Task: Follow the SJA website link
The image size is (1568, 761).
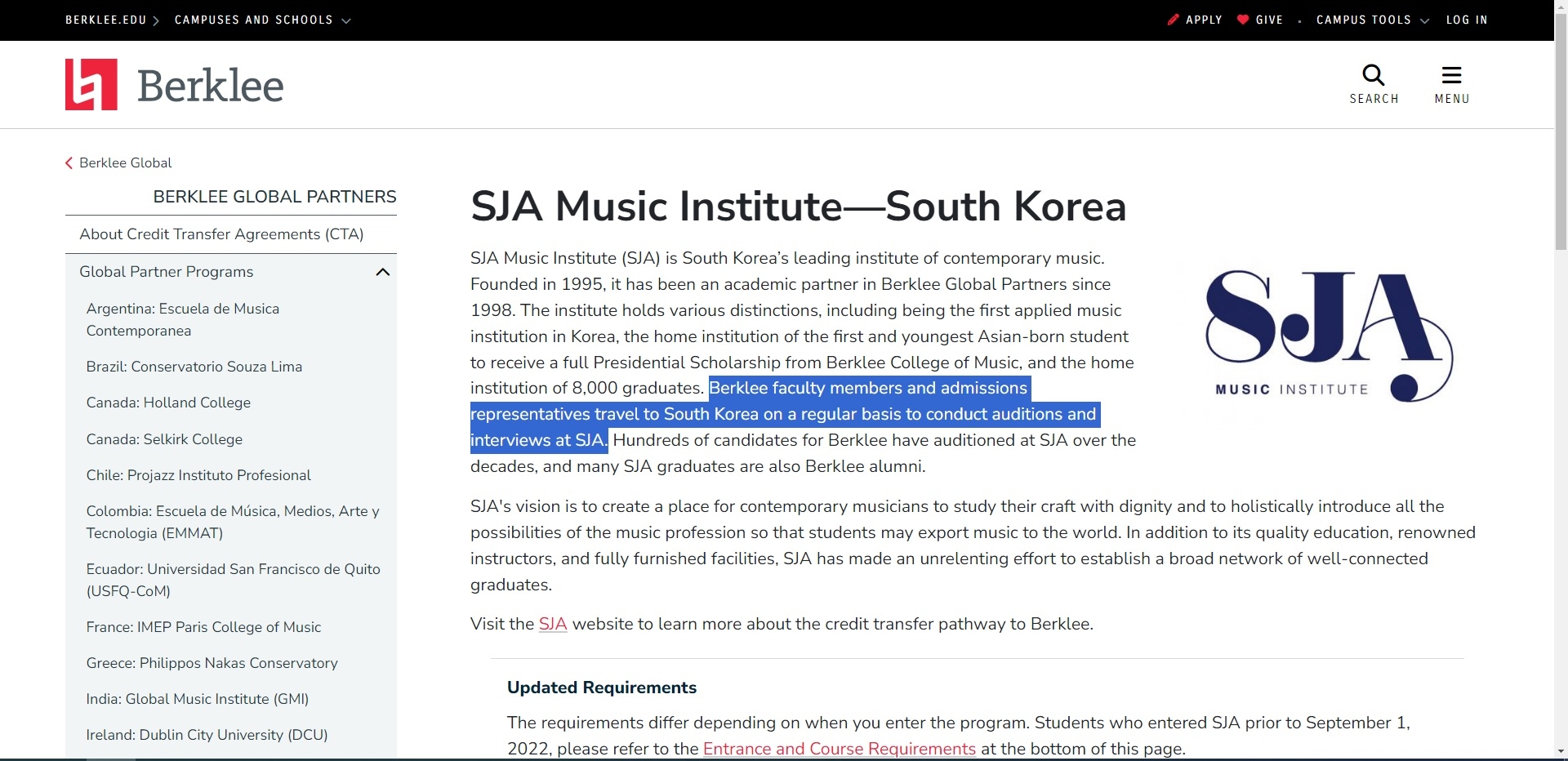Action: click(x=553, y=624)
